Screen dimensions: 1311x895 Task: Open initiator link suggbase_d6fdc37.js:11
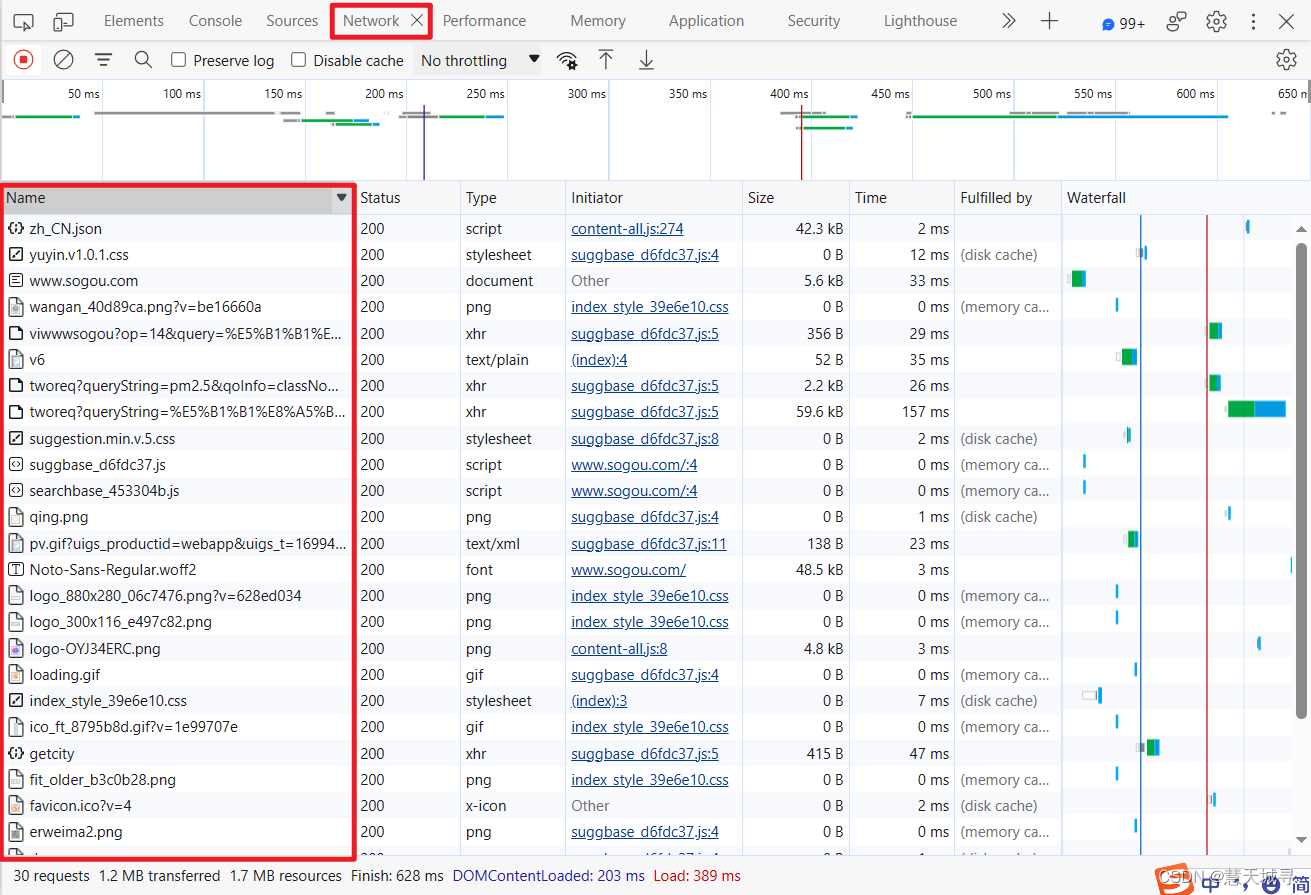649,543
